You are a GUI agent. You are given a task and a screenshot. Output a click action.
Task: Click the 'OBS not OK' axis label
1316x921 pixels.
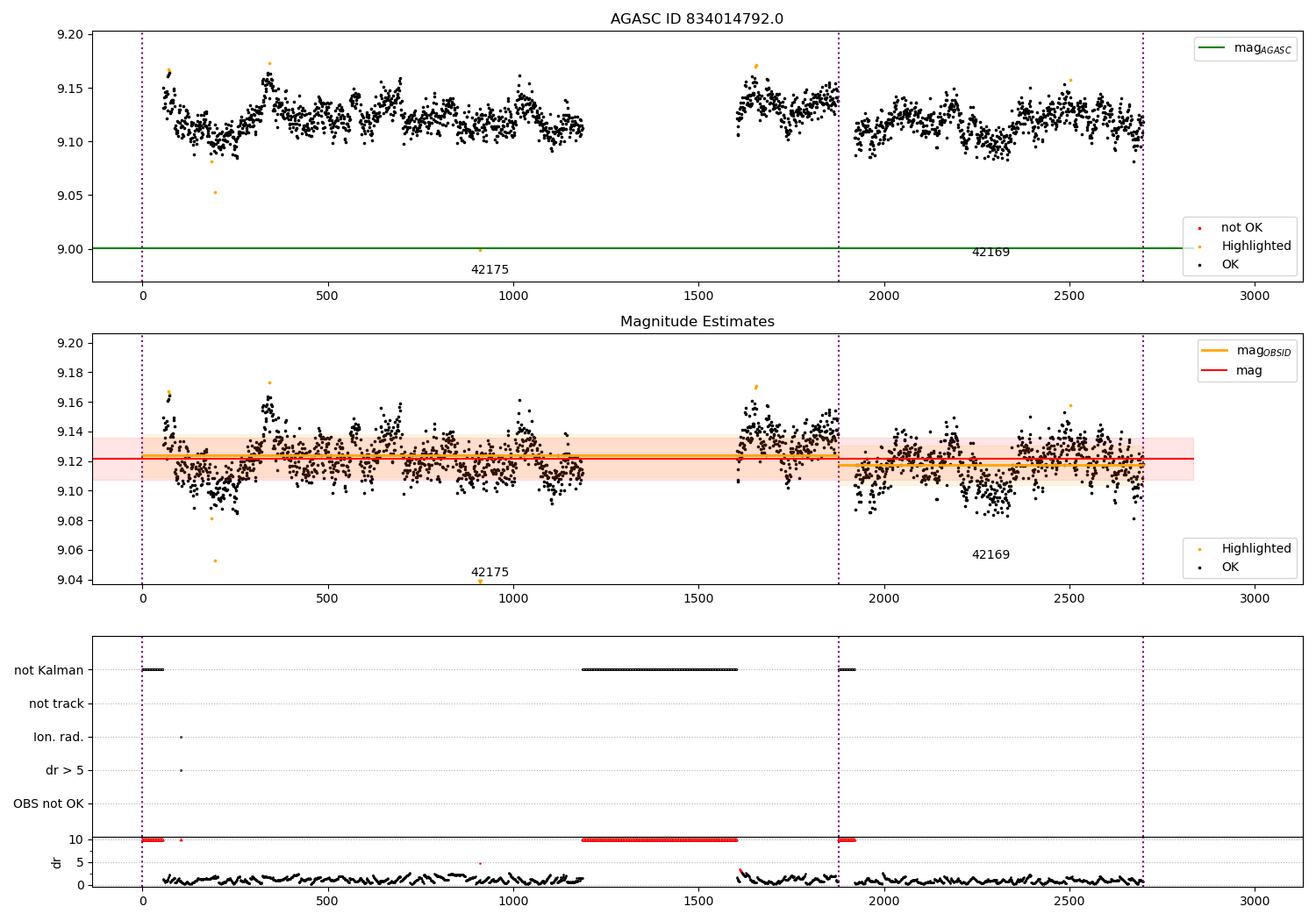click(48, 803)
